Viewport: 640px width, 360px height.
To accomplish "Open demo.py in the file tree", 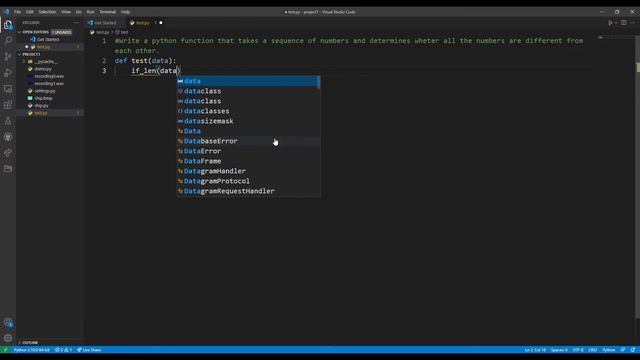I will 43,69.
